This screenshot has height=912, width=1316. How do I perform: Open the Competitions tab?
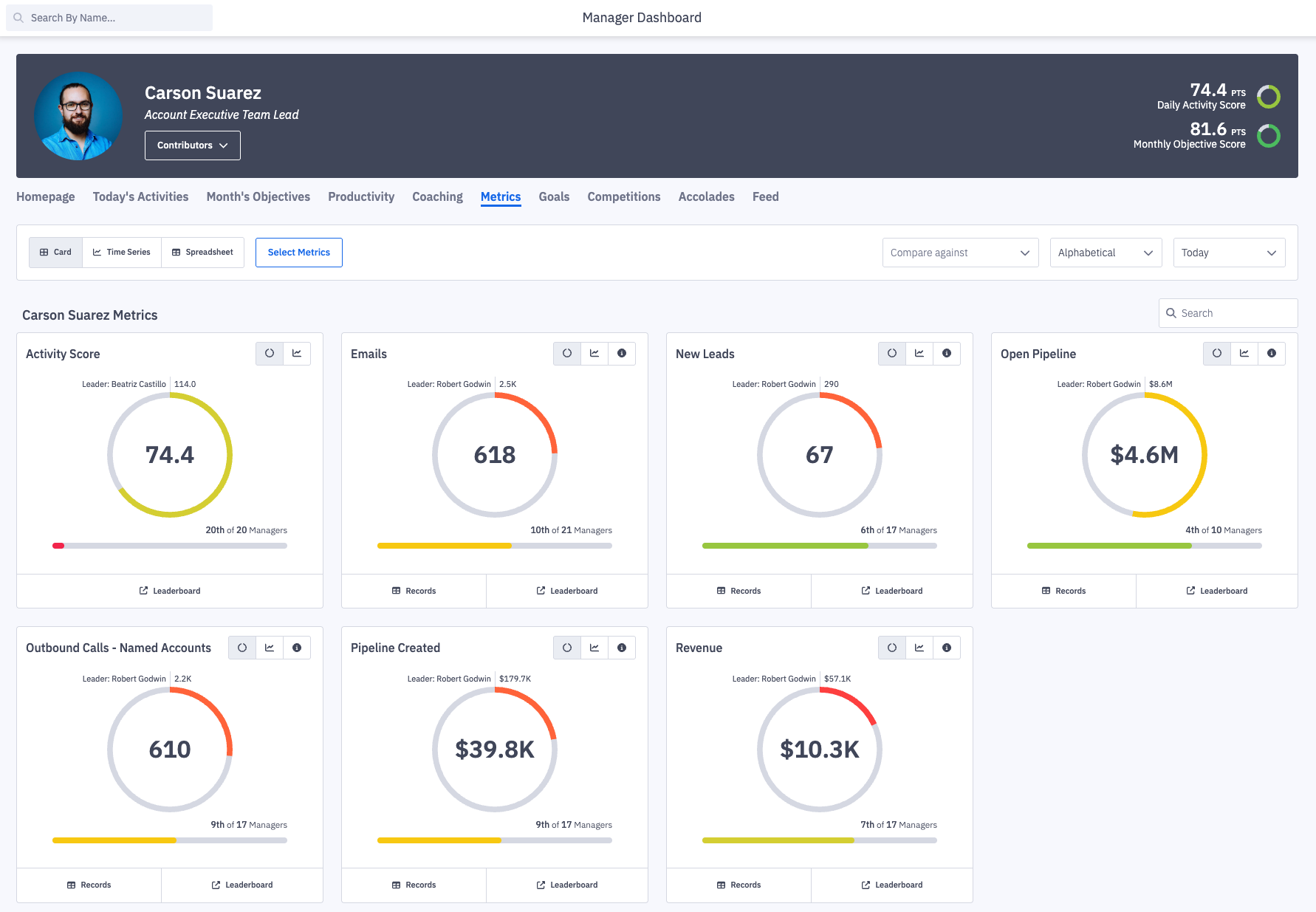click(623, 197)
